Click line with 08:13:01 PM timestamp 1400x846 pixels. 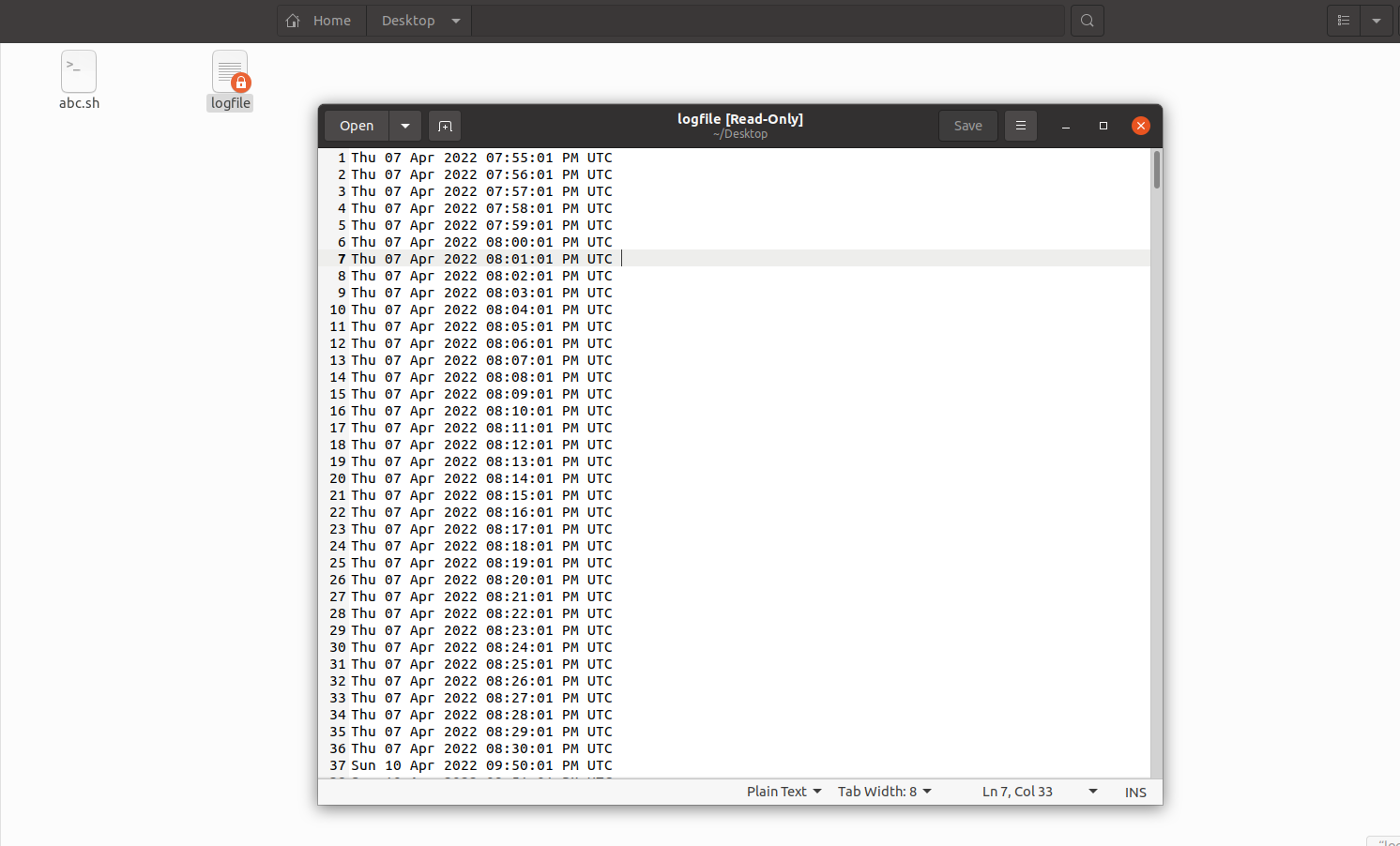point(481,461)
